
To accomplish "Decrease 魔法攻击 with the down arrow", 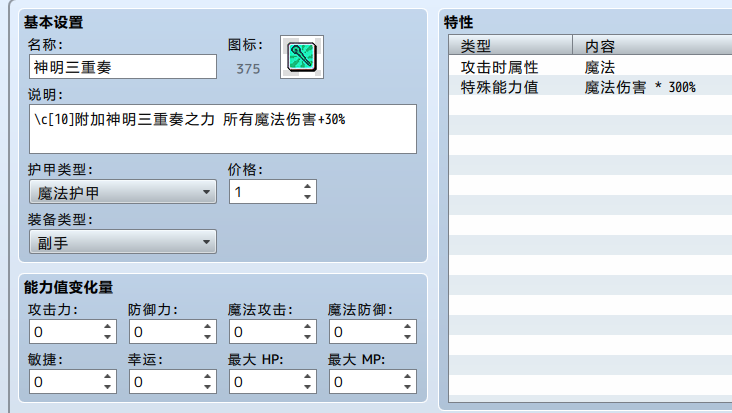I will [307, 337].
